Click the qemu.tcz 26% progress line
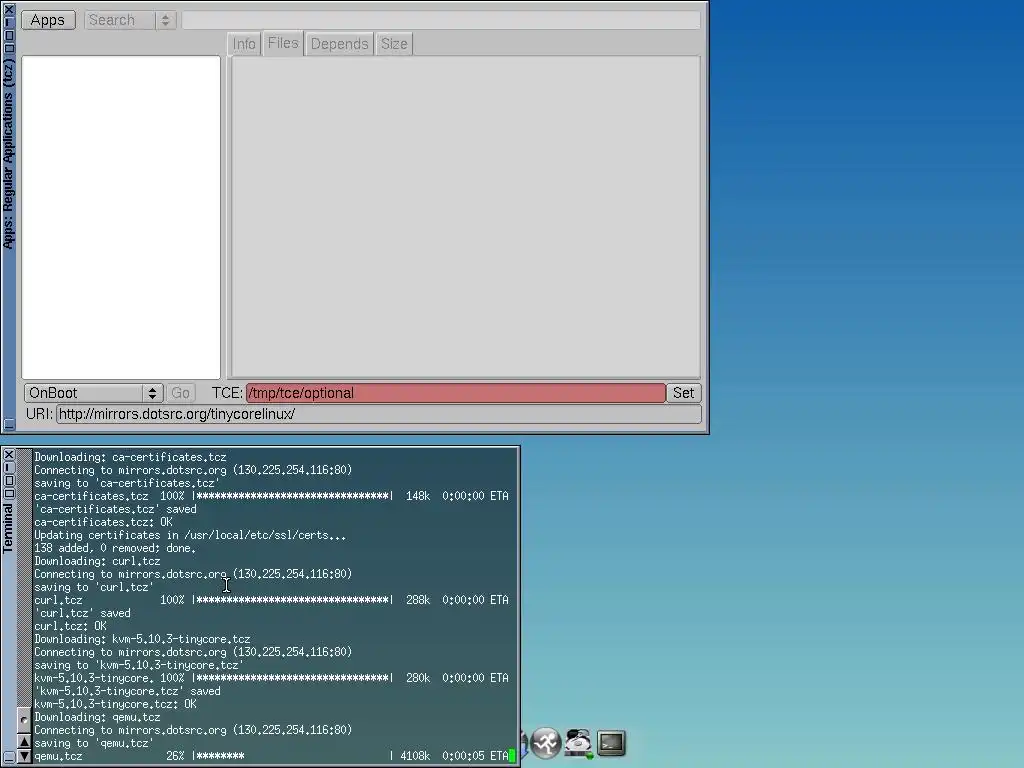This screenshot has height=768, width=1024. click(x=271, y=756)
